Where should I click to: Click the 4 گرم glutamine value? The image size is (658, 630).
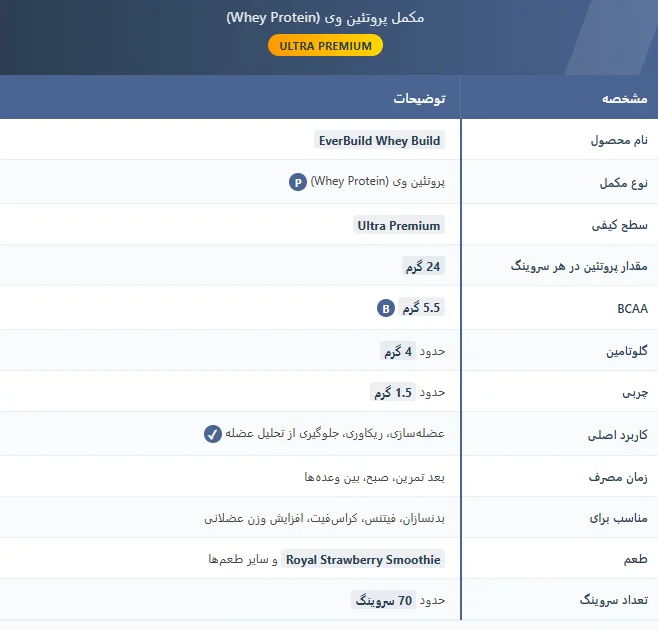pyautogui.click(x=398, y=351)
